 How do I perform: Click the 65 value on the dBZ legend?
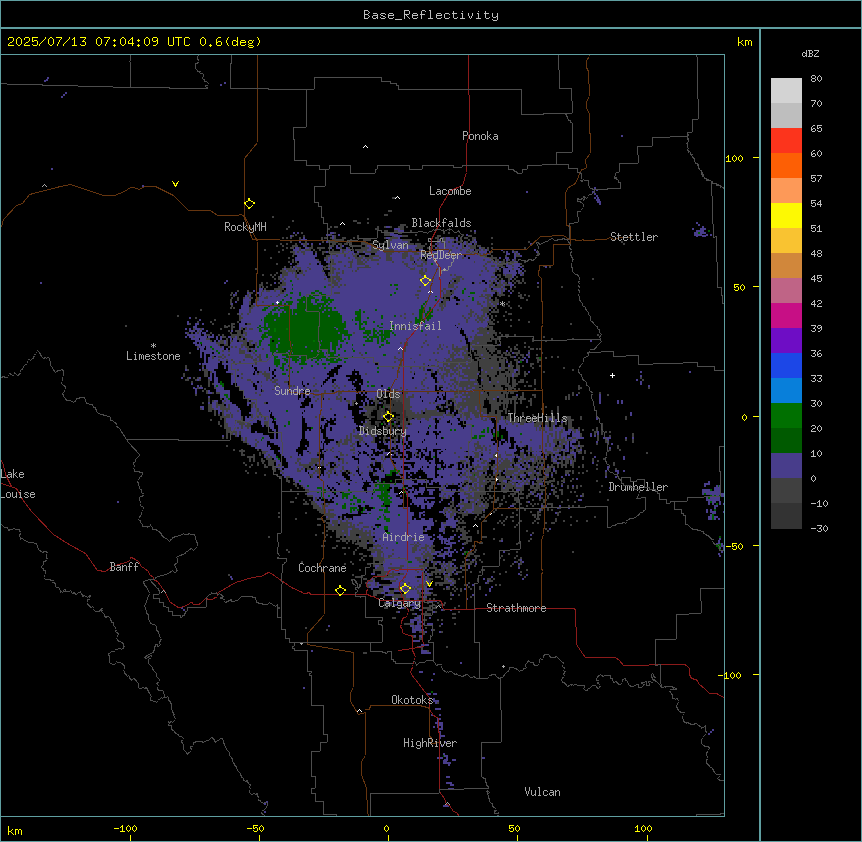tap(816, 129)
